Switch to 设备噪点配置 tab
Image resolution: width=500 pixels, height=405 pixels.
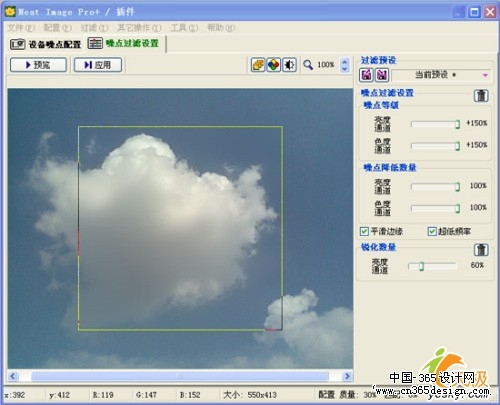click(46, 44)
